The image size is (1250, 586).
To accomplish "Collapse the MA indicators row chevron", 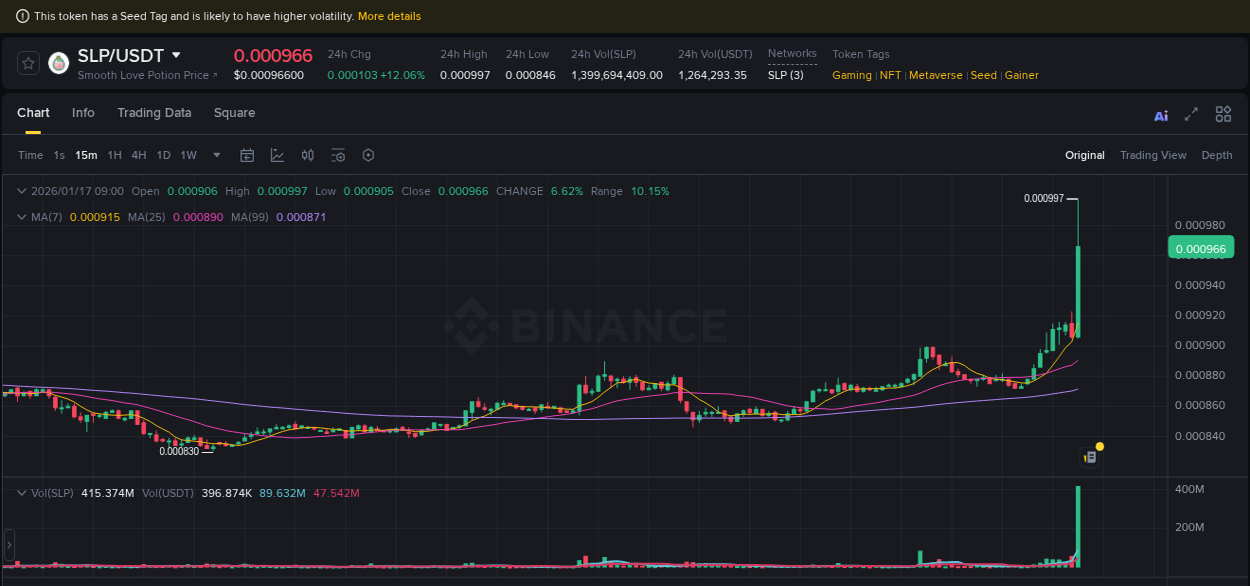I will [x=20, y=215].
